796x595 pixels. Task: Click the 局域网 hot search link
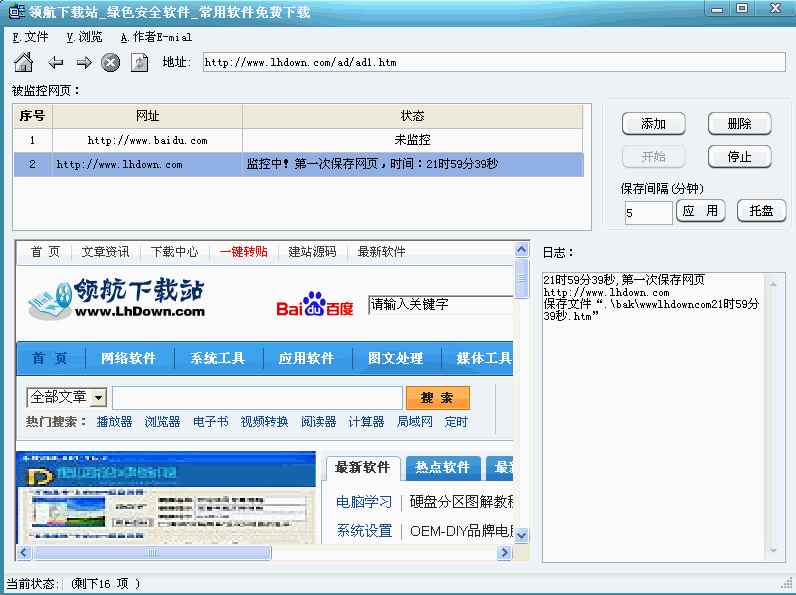pos(415,422)
